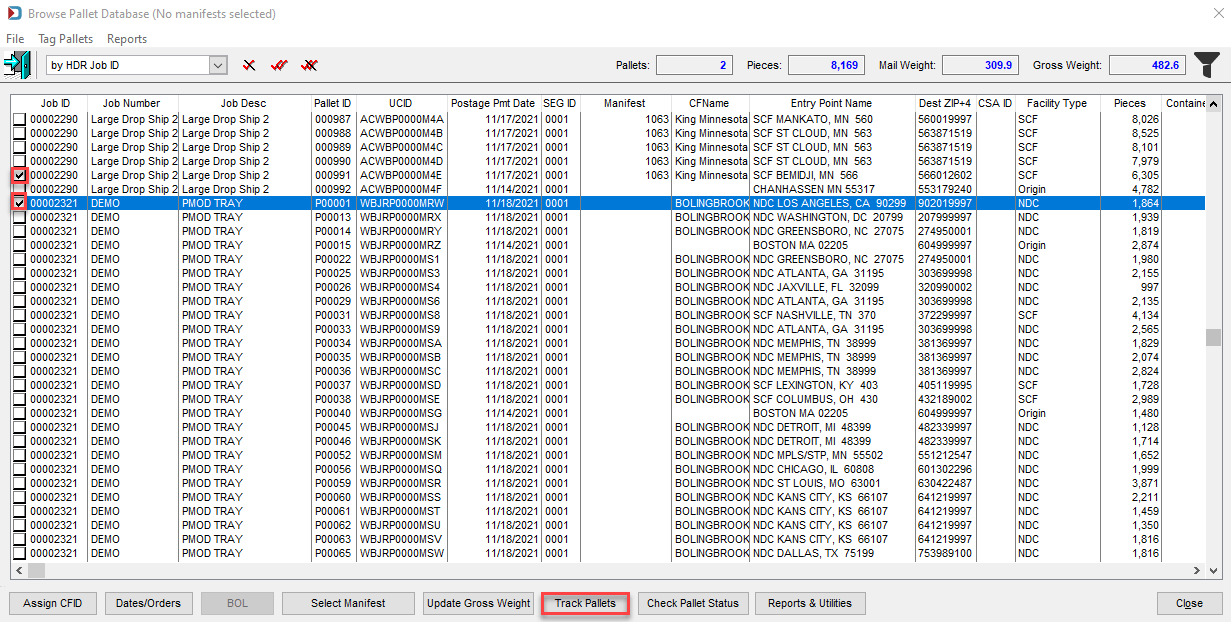
Task: Click the 'SCF COLUMBUS, OH 430' cell
Action: [832, 399]
